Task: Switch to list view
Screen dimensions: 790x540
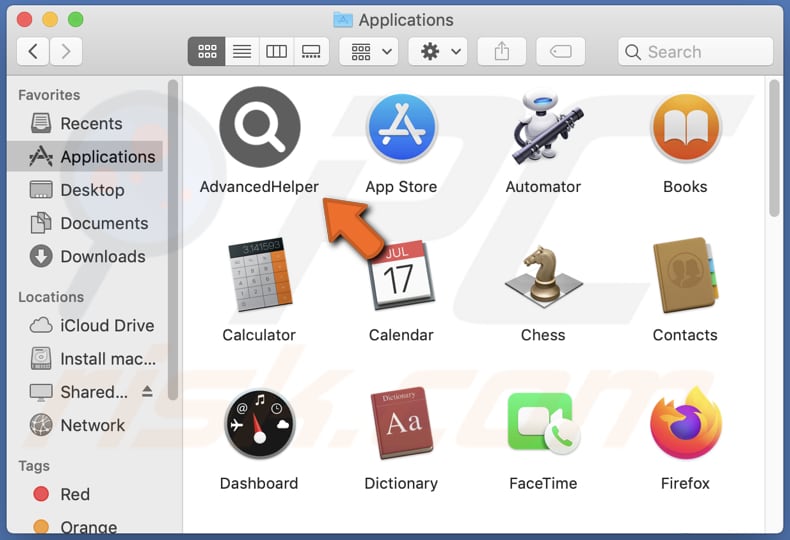Action: click(x=242, y=51)
